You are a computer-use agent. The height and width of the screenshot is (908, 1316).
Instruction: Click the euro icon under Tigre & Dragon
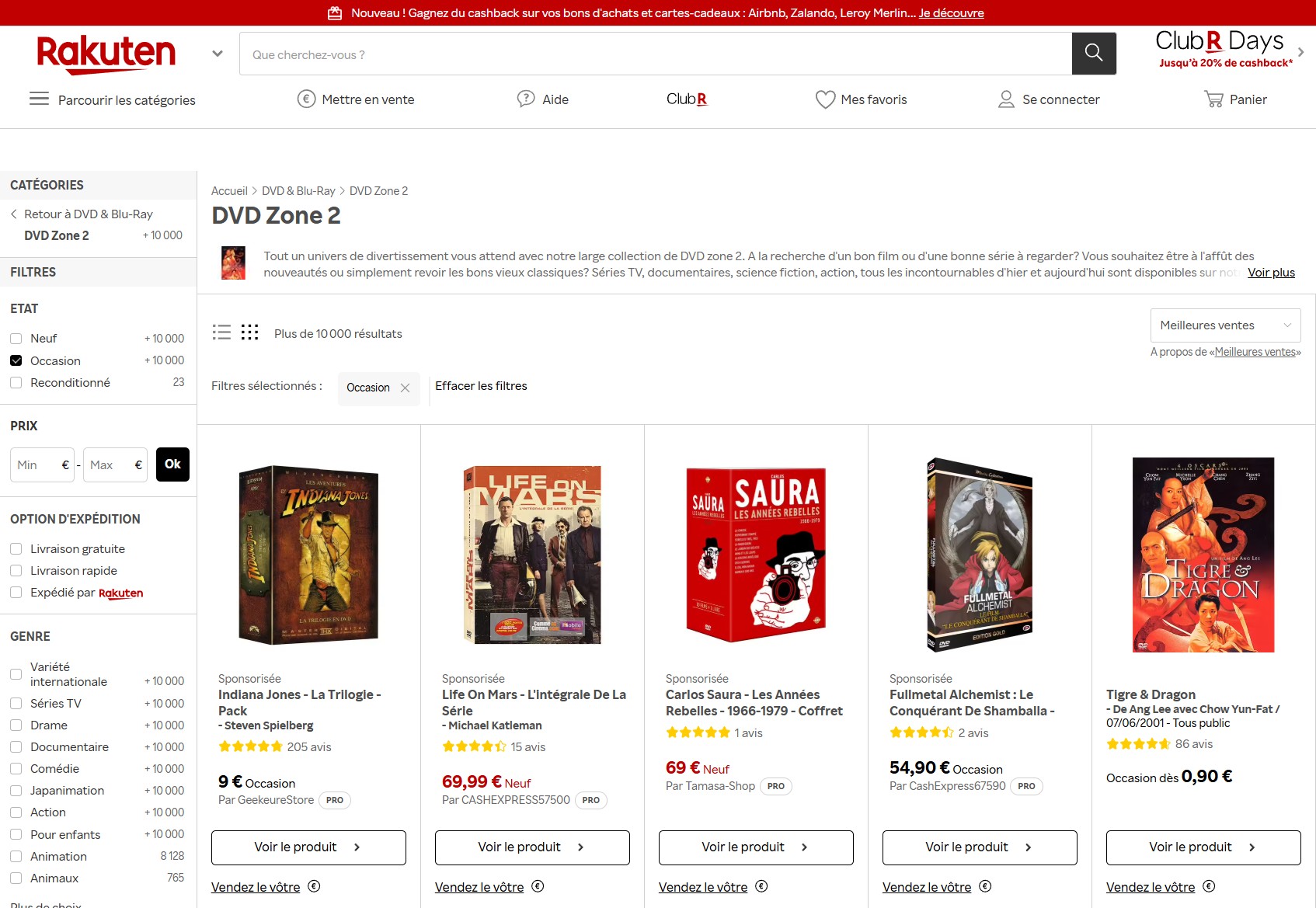1209,886
